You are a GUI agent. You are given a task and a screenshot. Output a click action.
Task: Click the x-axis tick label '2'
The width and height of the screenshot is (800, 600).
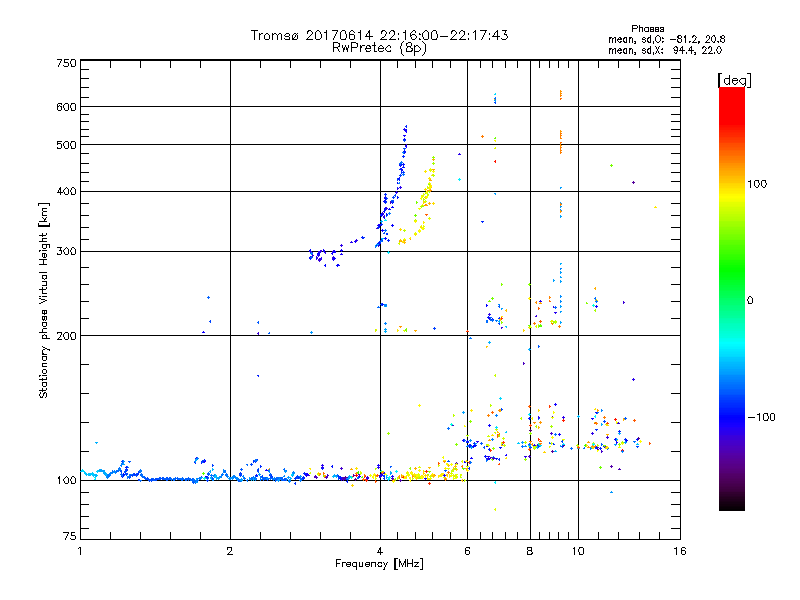[230, 551]
